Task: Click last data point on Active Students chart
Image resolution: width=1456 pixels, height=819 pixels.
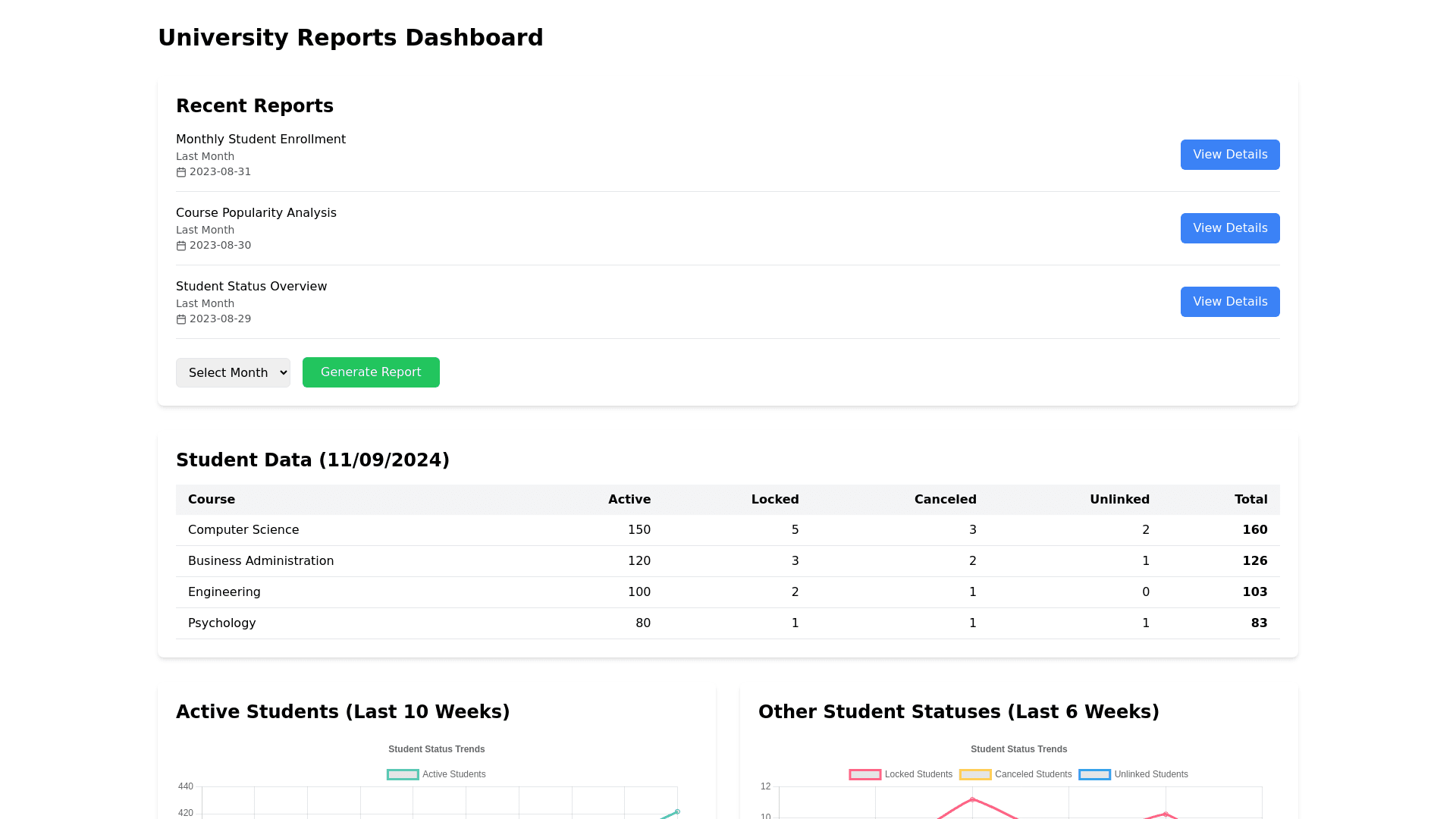Action: point(677,811)
